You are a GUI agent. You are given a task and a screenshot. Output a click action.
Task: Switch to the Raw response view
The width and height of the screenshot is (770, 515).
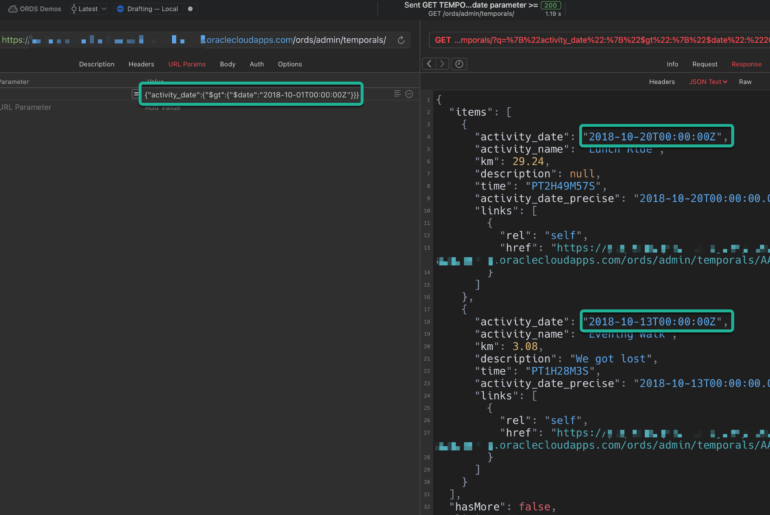[745, 82]
